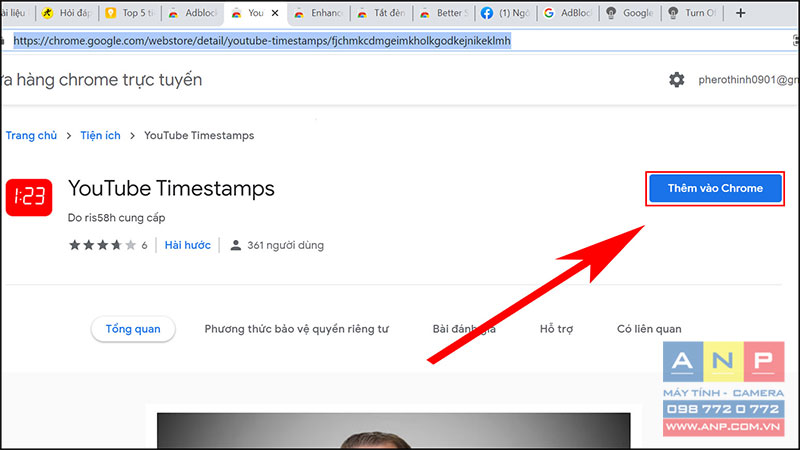Switch to the Turn Of browser tab
The image size is (800, 450).
tap(692, 13)
